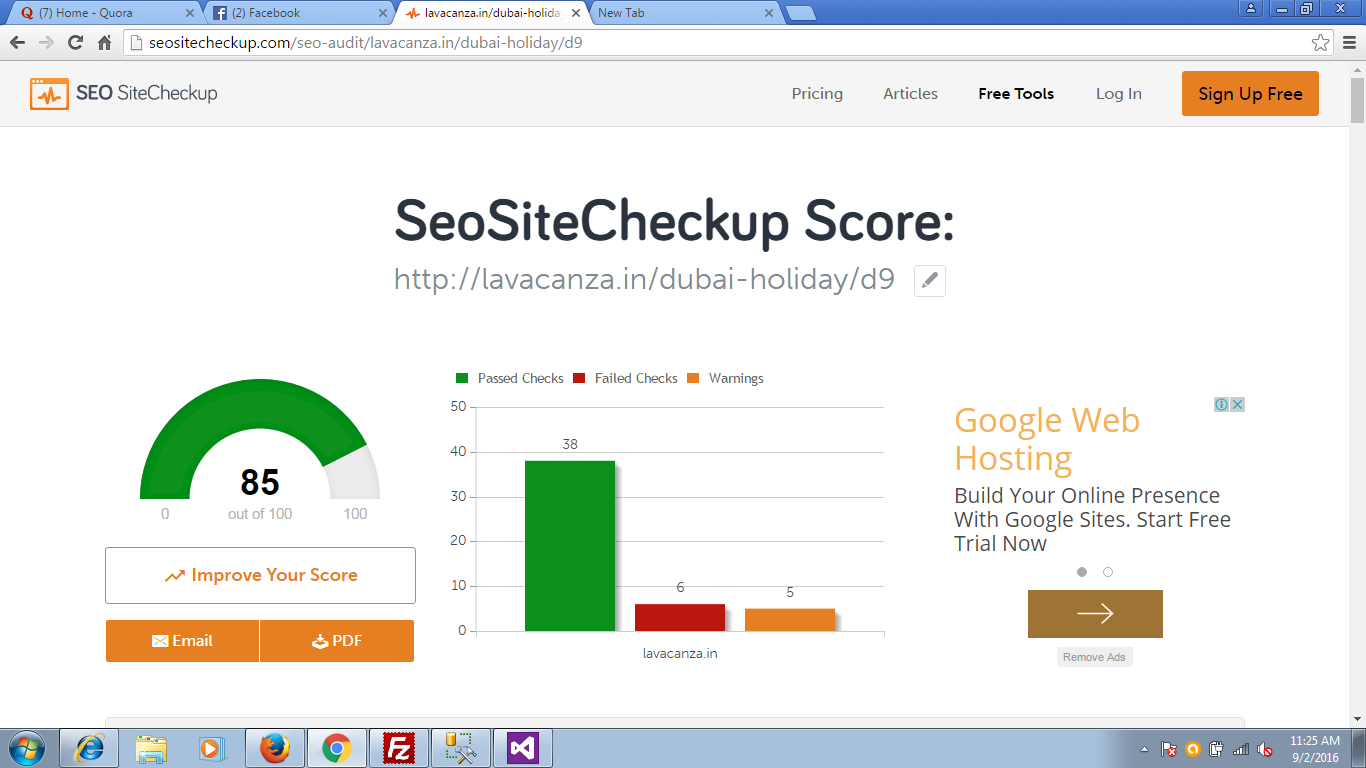Viewport: 1366px width, 768px height.
Task: Click the browser Back arrow
Action: (x=17, y=43)
